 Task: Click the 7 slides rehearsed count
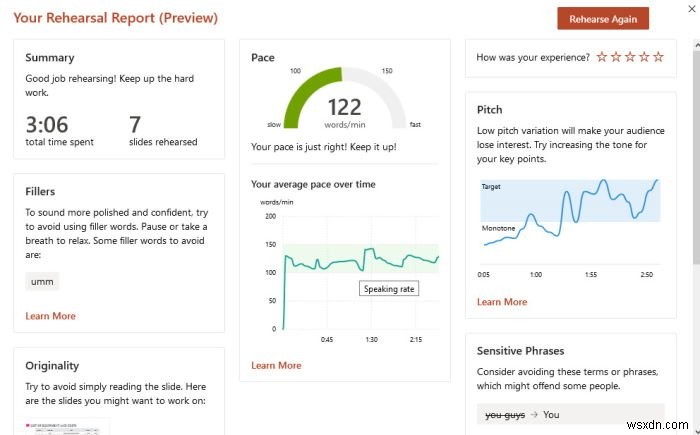point(135,124)
